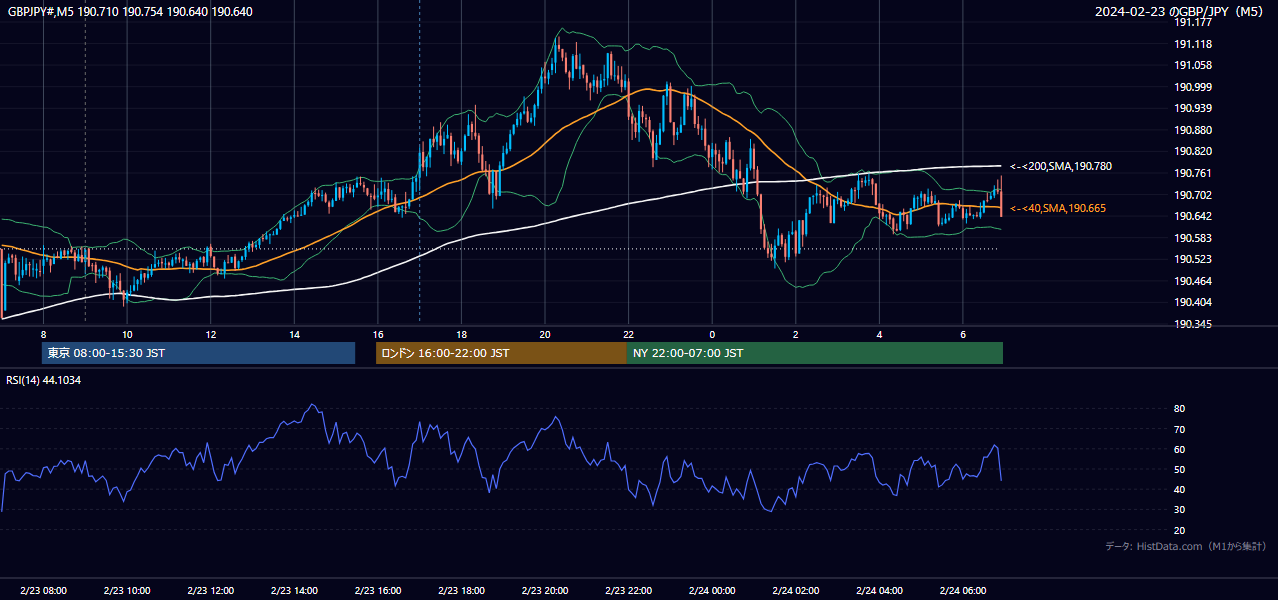Click price axis value 190.880

coord(1192,130)
